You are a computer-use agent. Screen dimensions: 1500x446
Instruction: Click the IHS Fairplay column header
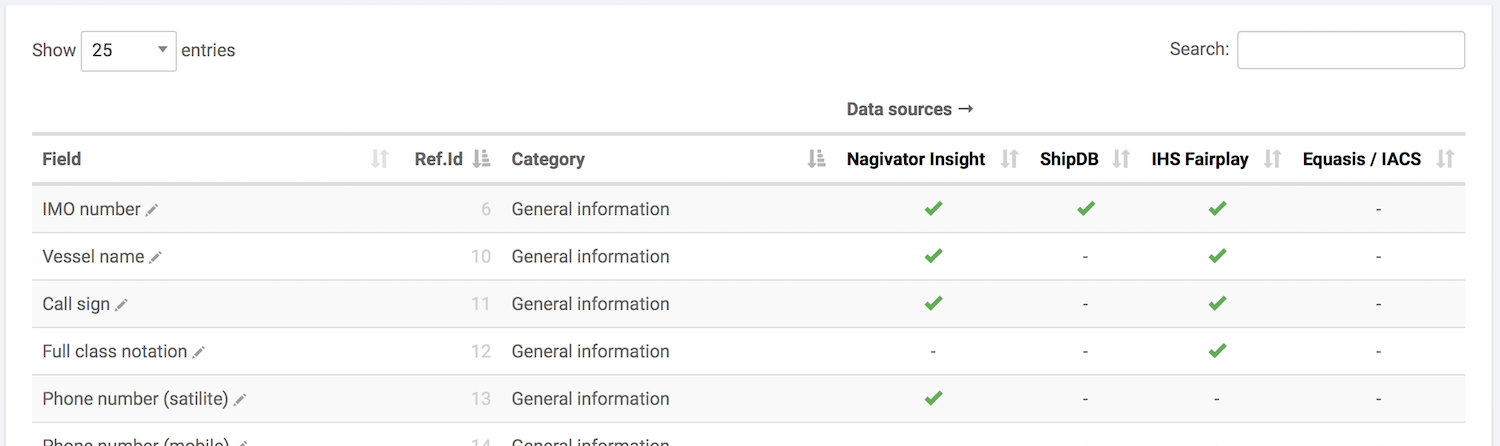(x=1200, y=159)
